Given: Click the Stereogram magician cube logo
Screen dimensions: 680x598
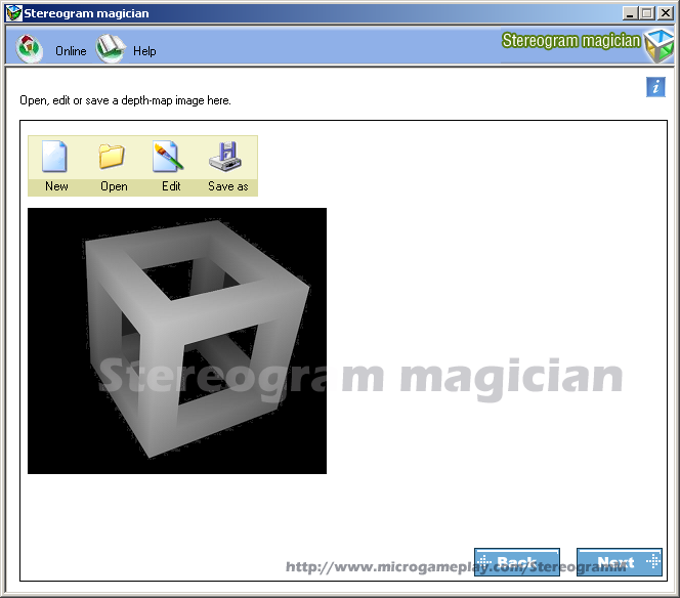Looking at the screenshot, I should (659, 46).
